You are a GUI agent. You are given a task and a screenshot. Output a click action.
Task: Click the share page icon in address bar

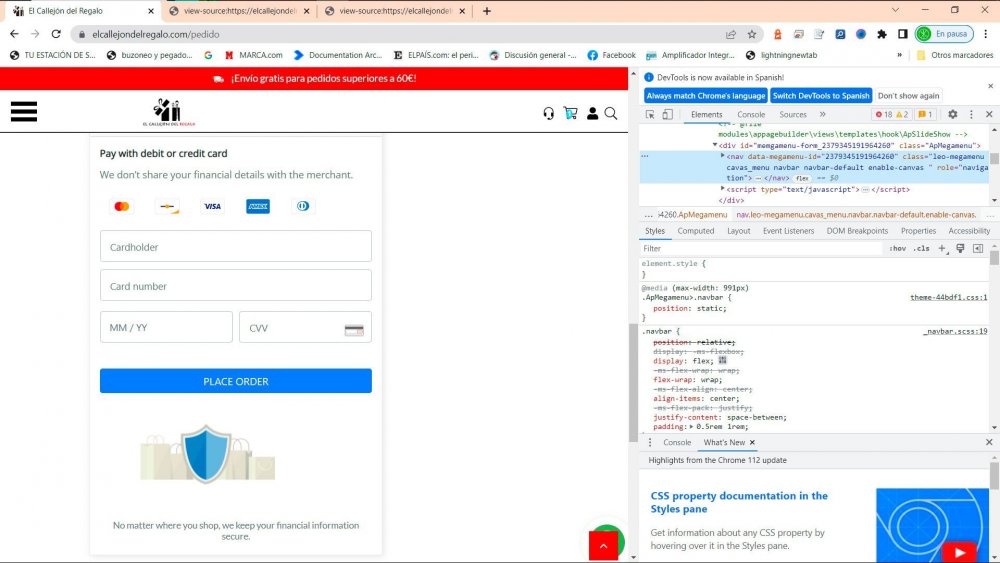(x=731, y=34)
